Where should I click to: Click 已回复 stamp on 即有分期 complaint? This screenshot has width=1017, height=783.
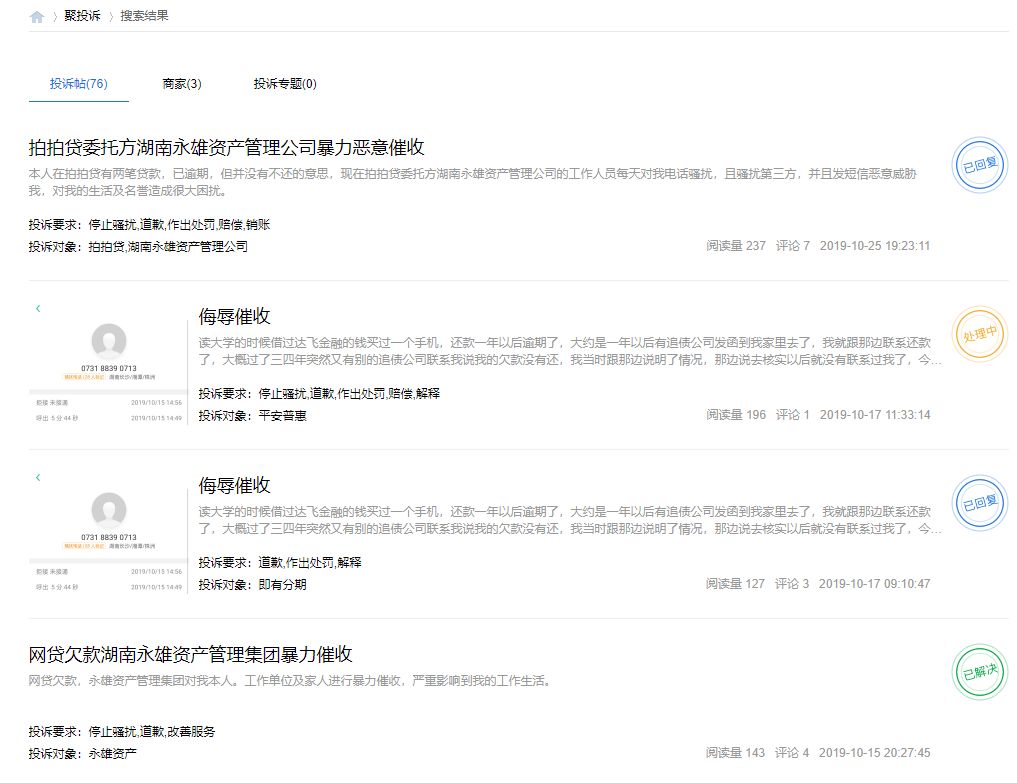tap(979, 503)
